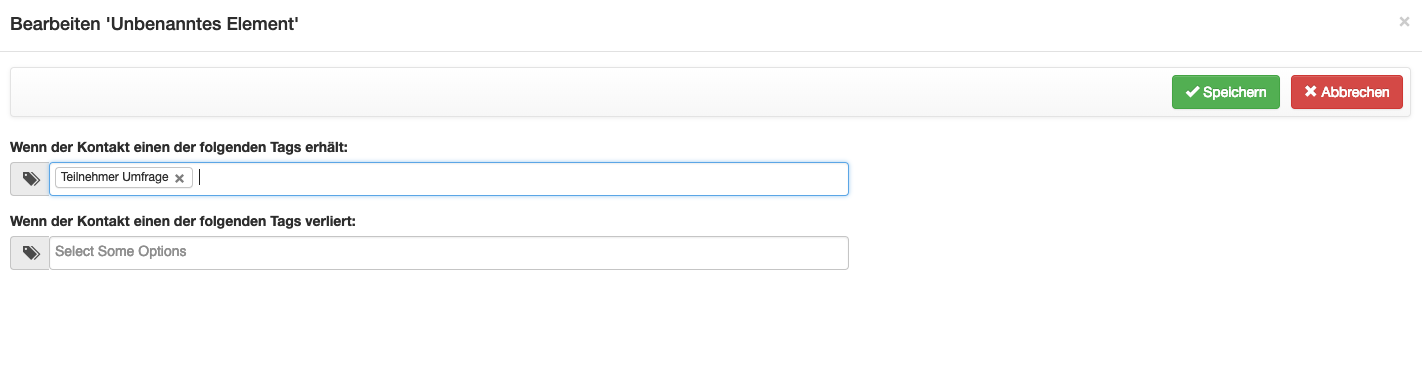Select the 'Teilnehmer Umfrage' tag chip

coord(115,177)
